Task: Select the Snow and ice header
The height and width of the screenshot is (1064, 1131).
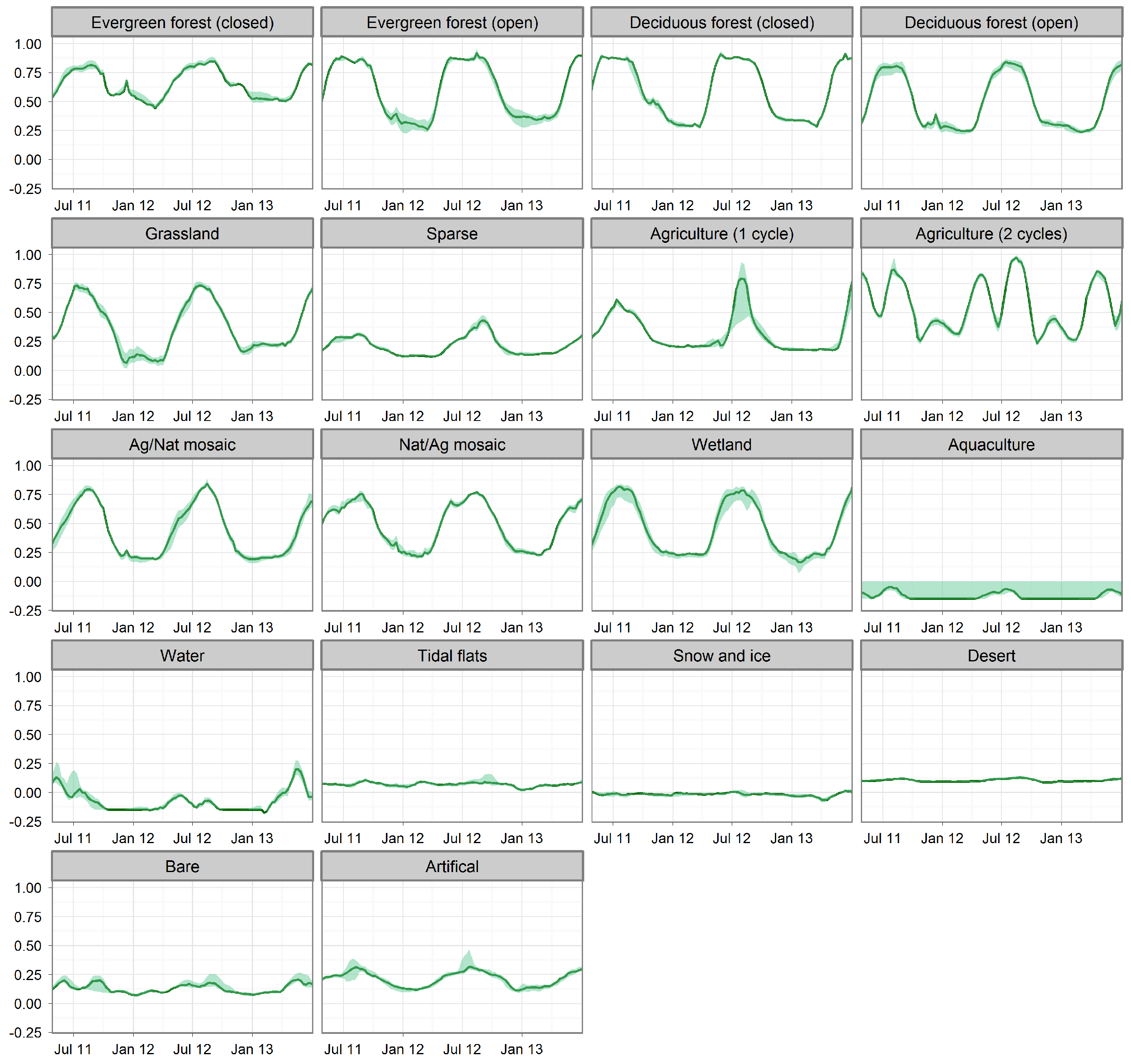Action: [722, 655]
